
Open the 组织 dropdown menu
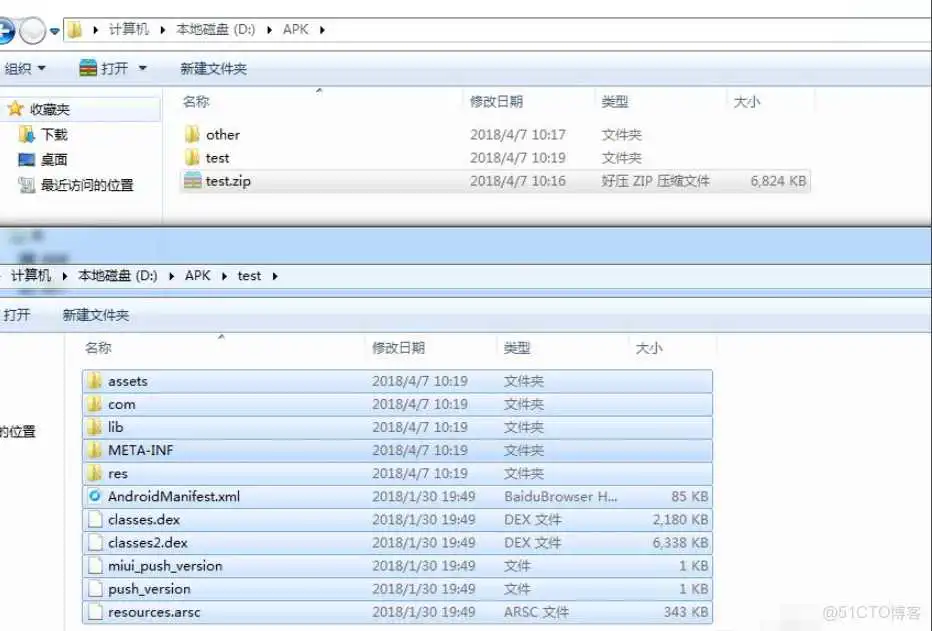coord(25,66)
